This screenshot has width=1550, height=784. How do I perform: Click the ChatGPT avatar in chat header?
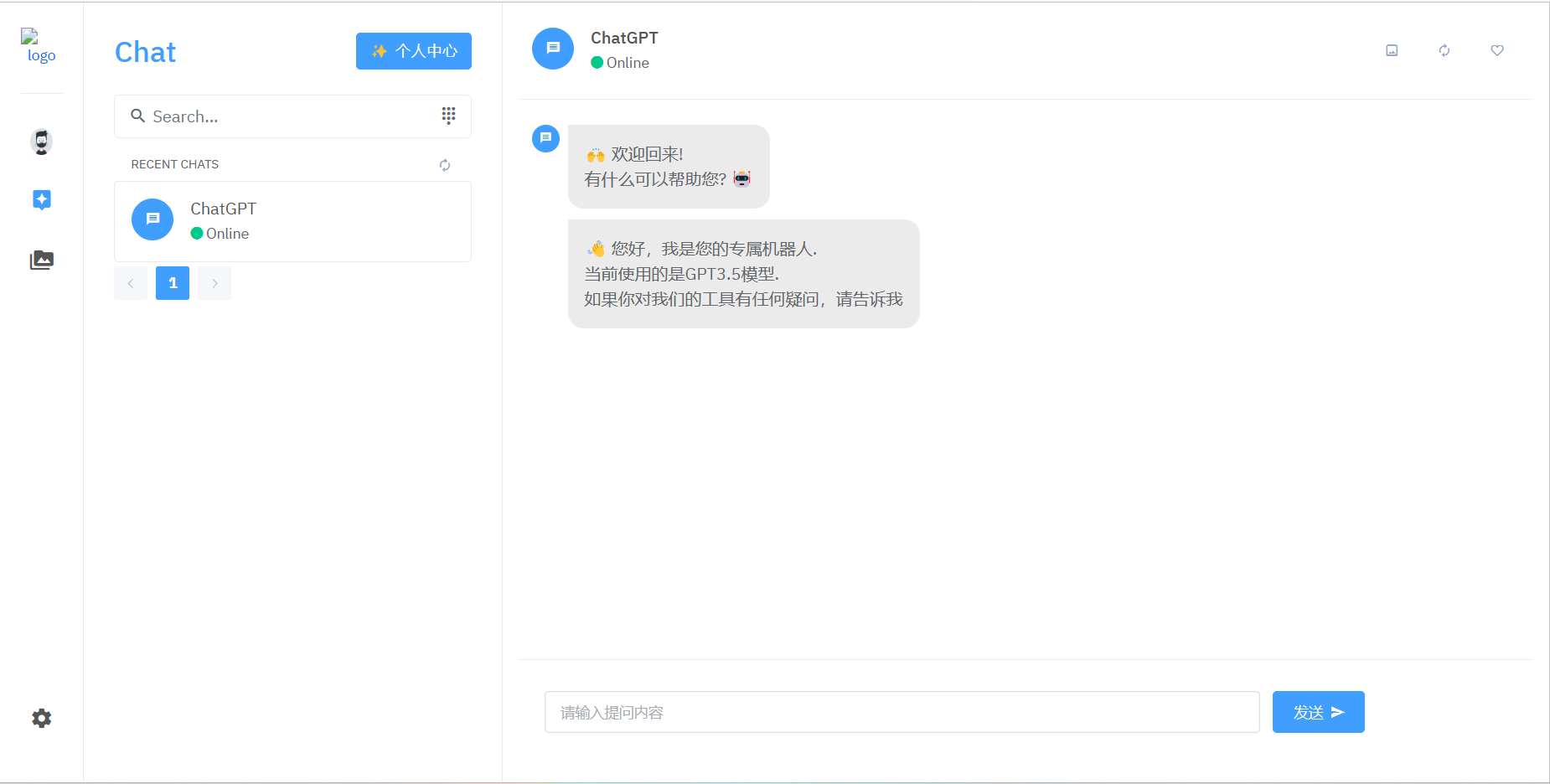pyautogui.click(x=553, y=49)
